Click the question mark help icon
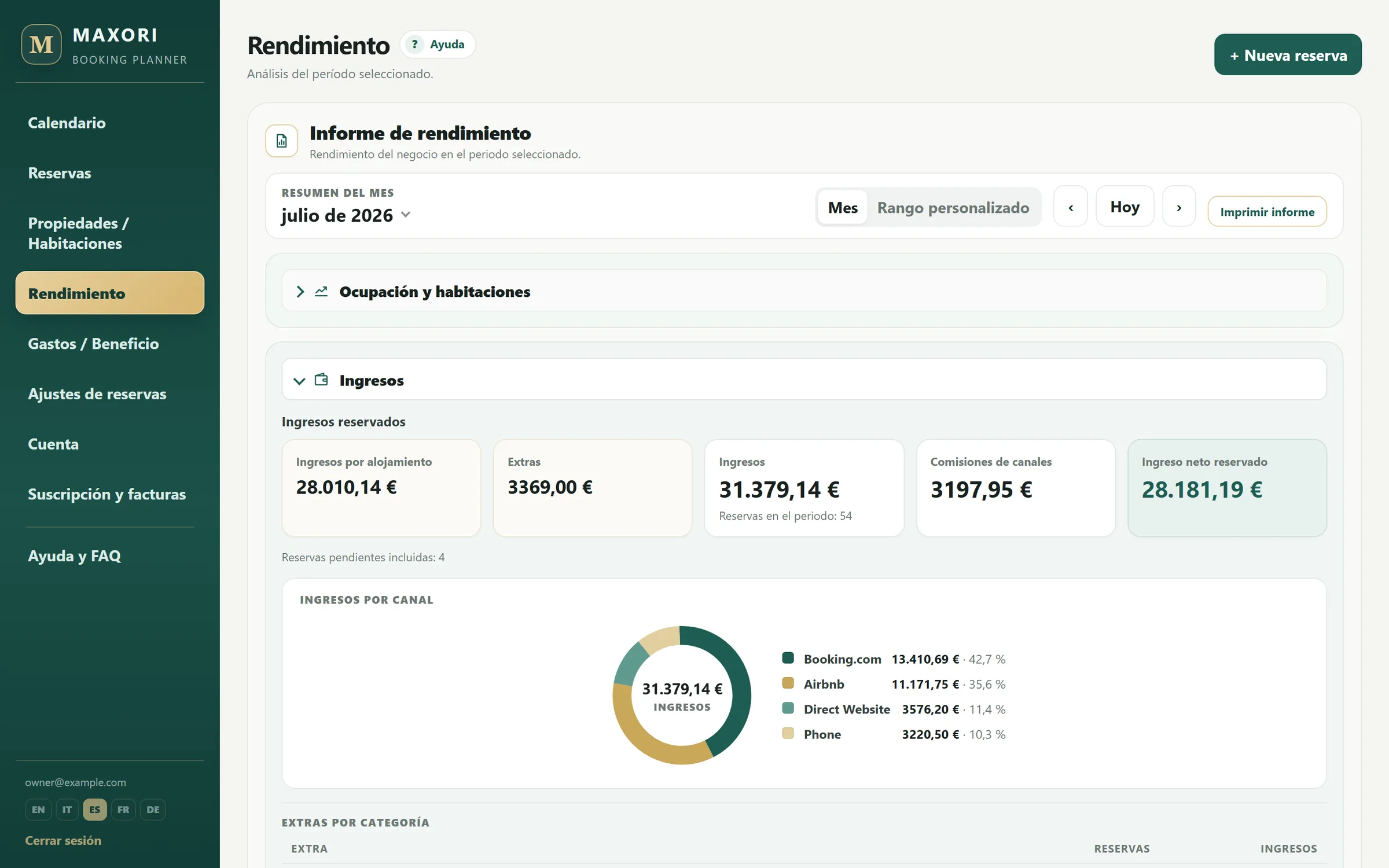Screen dimensions: 1389x868 pos(414,45)
